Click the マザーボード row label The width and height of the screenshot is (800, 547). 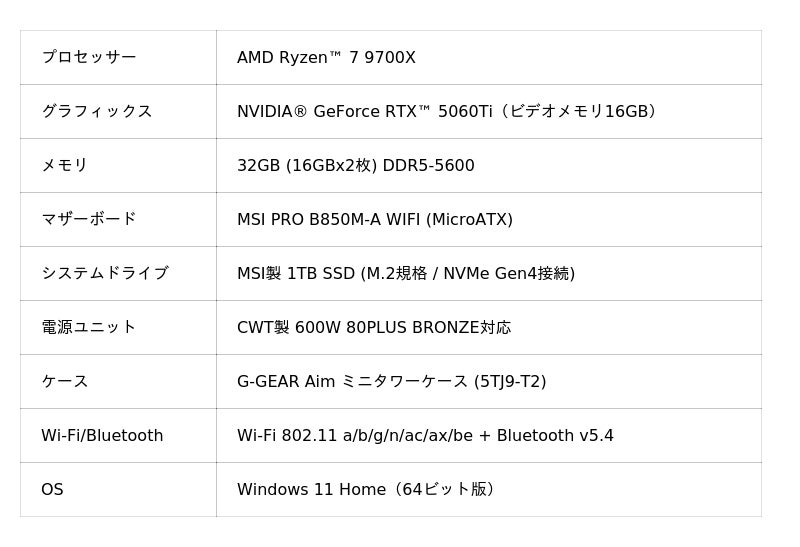click(89, 220)
